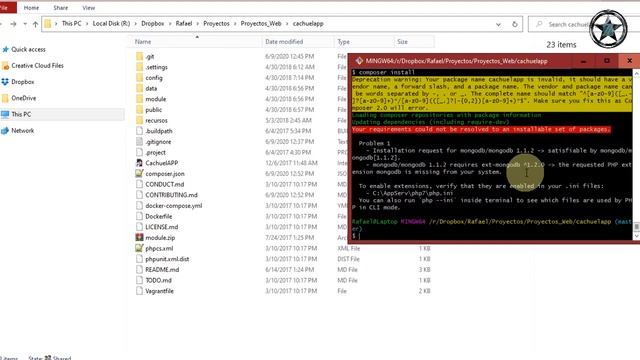The image size is (640, 360).
Task: Sort by the Size column header
Action: tap(414, 42)
